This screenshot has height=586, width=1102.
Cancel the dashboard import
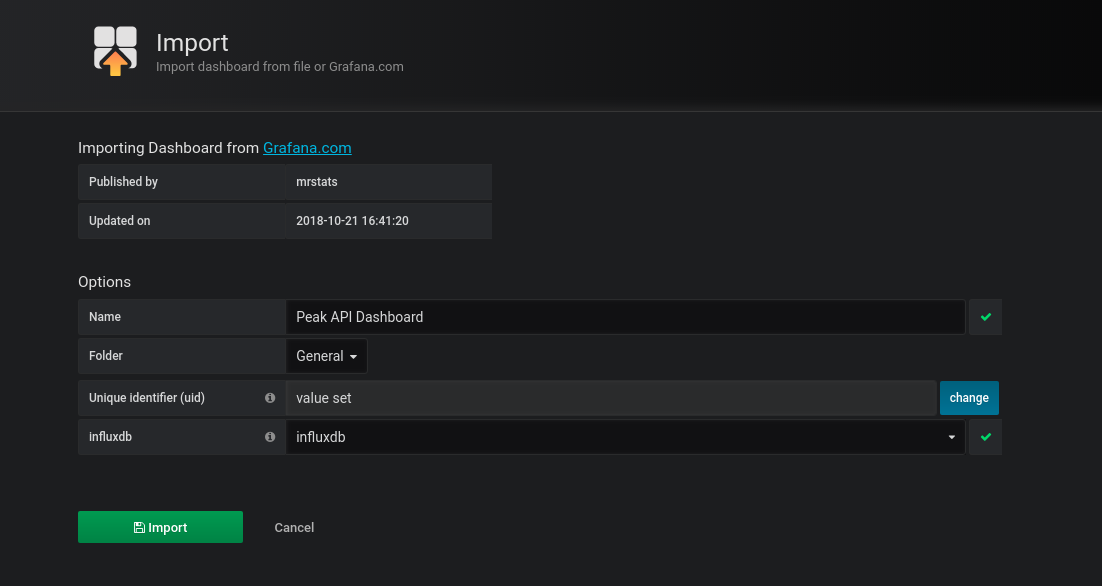click(294, 528)
